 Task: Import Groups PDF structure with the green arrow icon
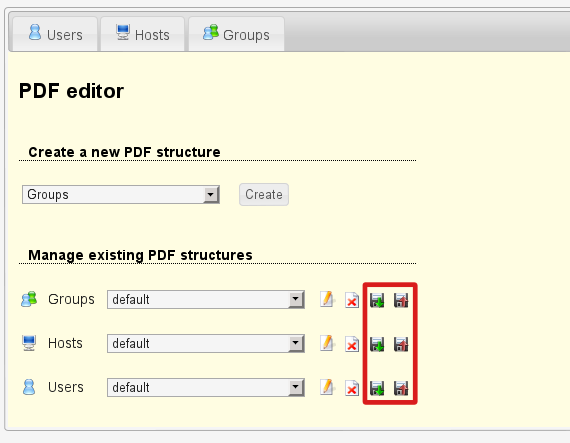coord(377,301)
